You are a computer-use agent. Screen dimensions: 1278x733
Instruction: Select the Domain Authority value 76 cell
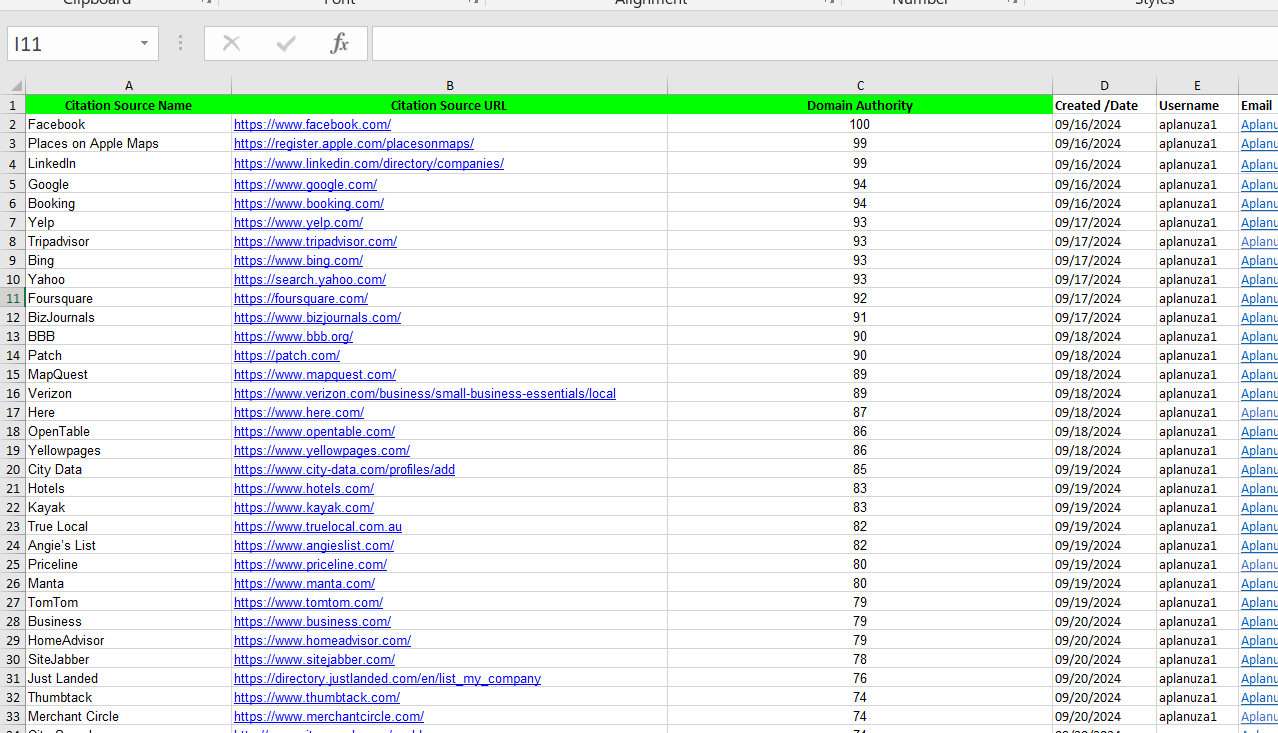[860, 679]
